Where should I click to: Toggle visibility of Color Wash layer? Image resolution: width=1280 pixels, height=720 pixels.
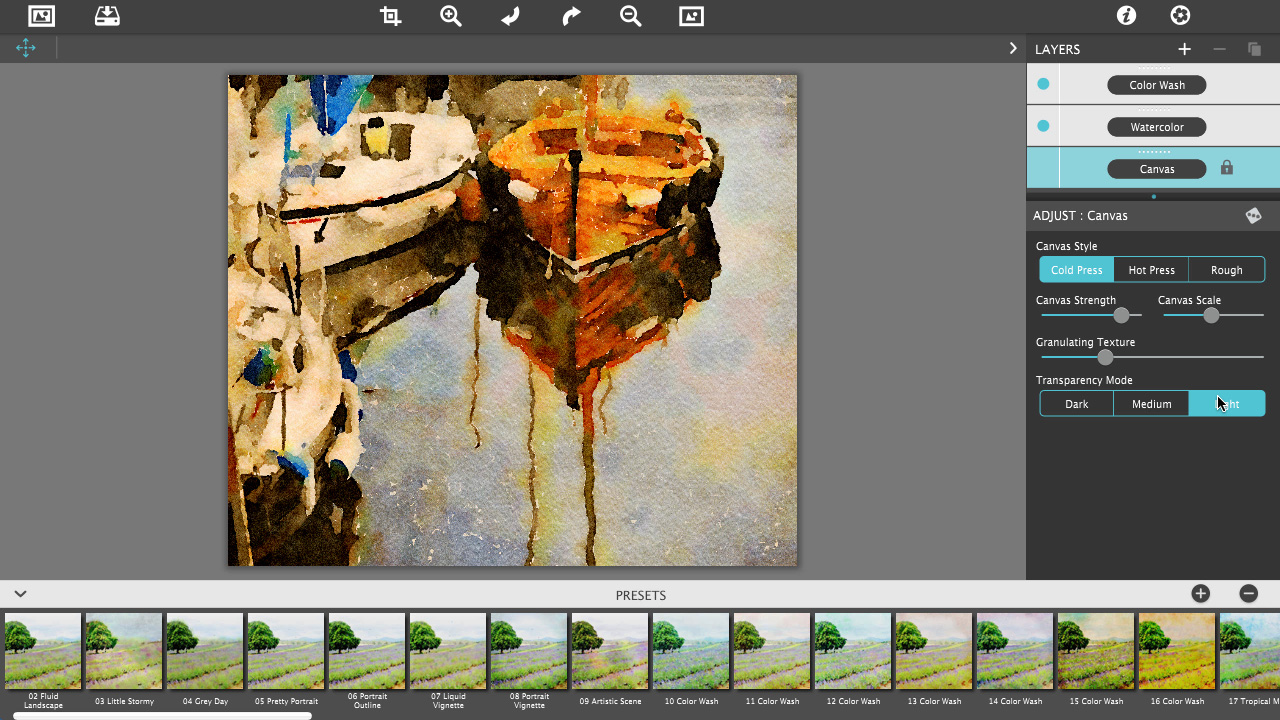click(x=1043, y=84)
